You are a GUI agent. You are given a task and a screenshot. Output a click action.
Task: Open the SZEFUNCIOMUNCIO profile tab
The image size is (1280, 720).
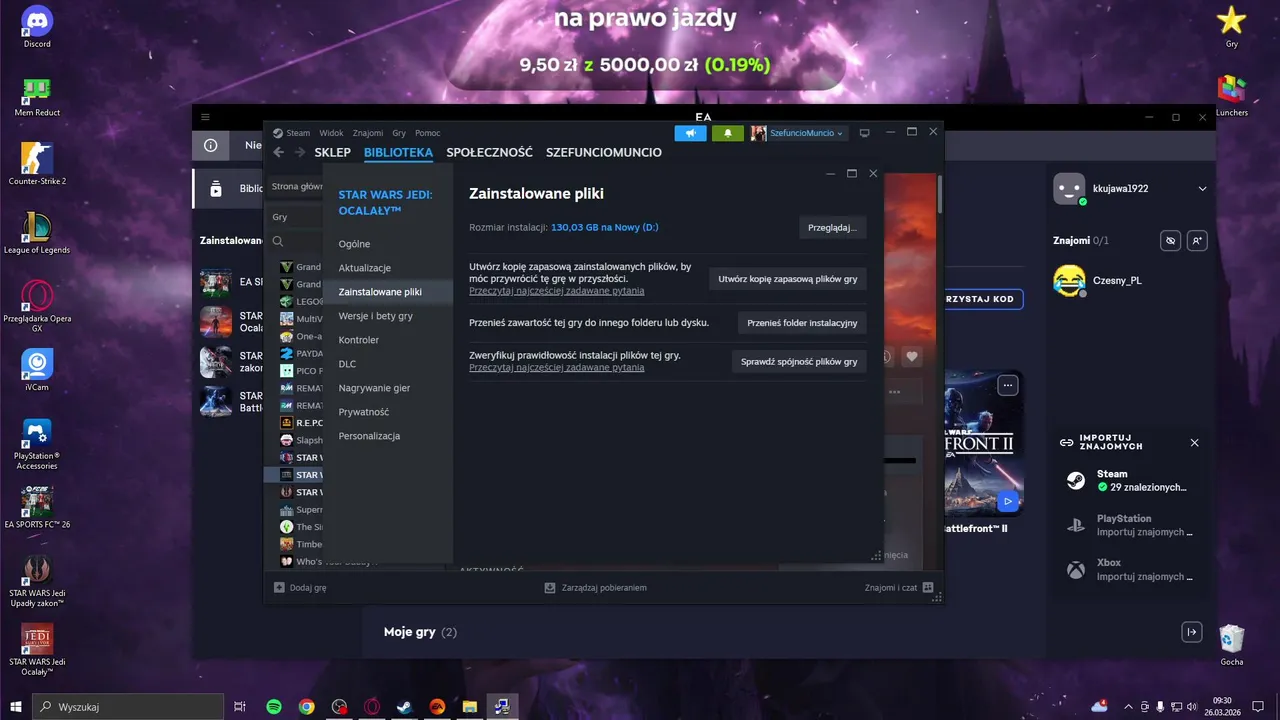tap(604, 153)
